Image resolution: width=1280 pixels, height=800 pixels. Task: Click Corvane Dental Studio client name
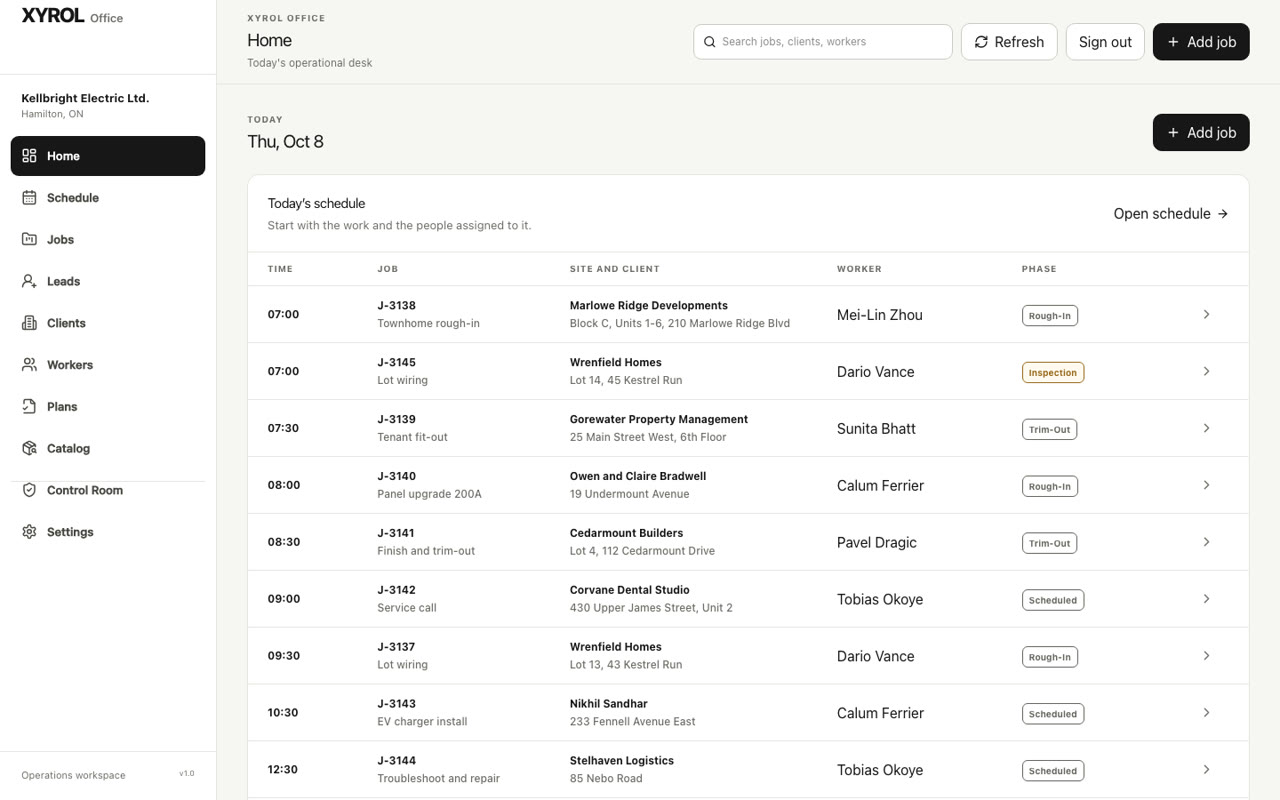[629, 590]
